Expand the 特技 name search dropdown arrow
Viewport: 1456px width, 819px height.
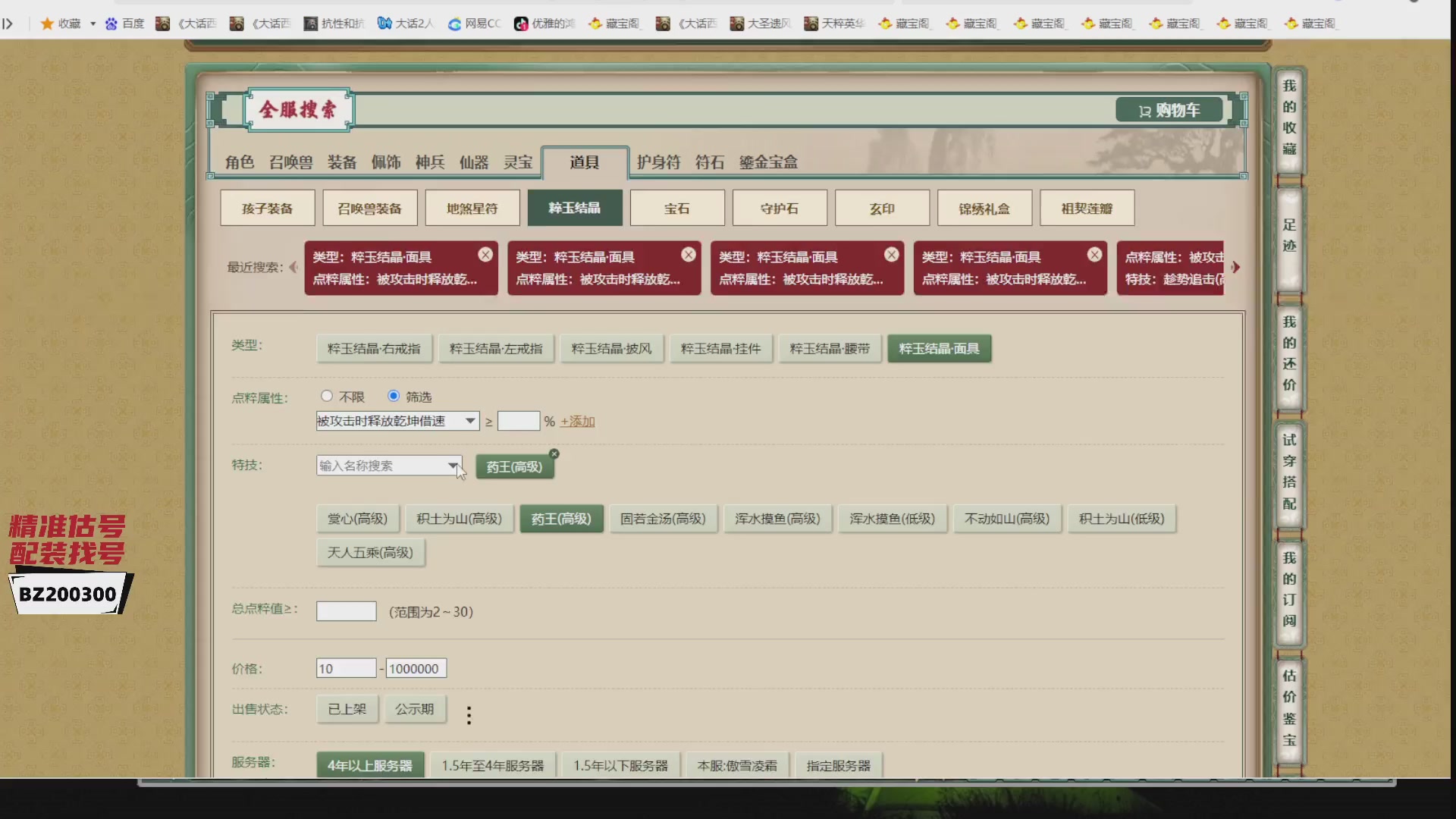(453, 466)
